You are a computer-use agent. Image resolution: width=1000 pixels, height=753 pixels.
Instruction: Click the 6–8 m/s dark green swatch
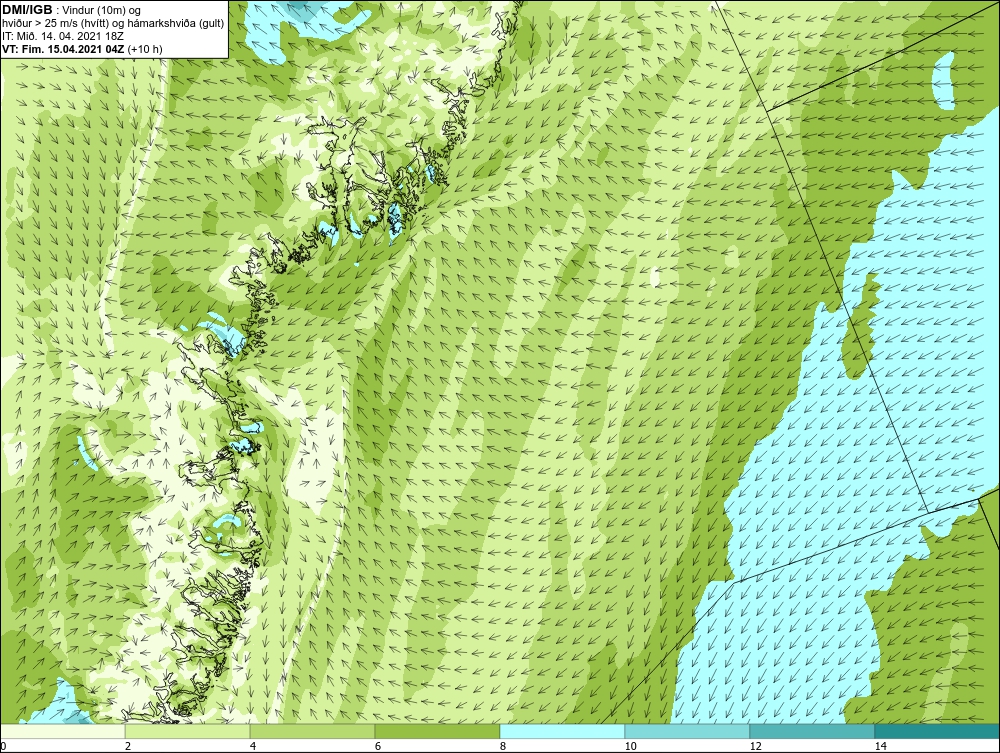(438, 731)
